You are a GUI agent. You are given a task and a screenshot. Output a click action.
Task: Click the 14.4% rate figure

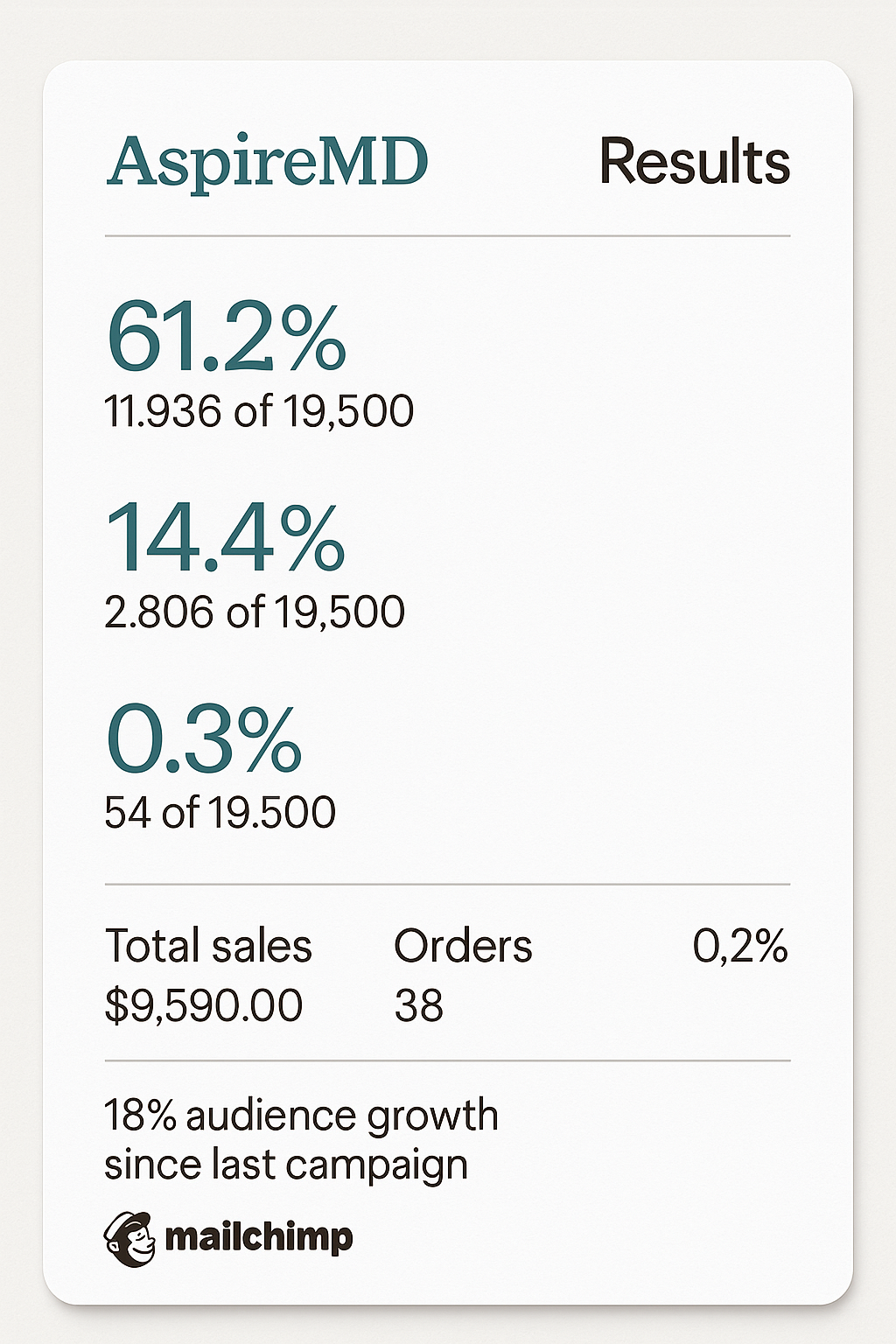(x=225, y=537)
